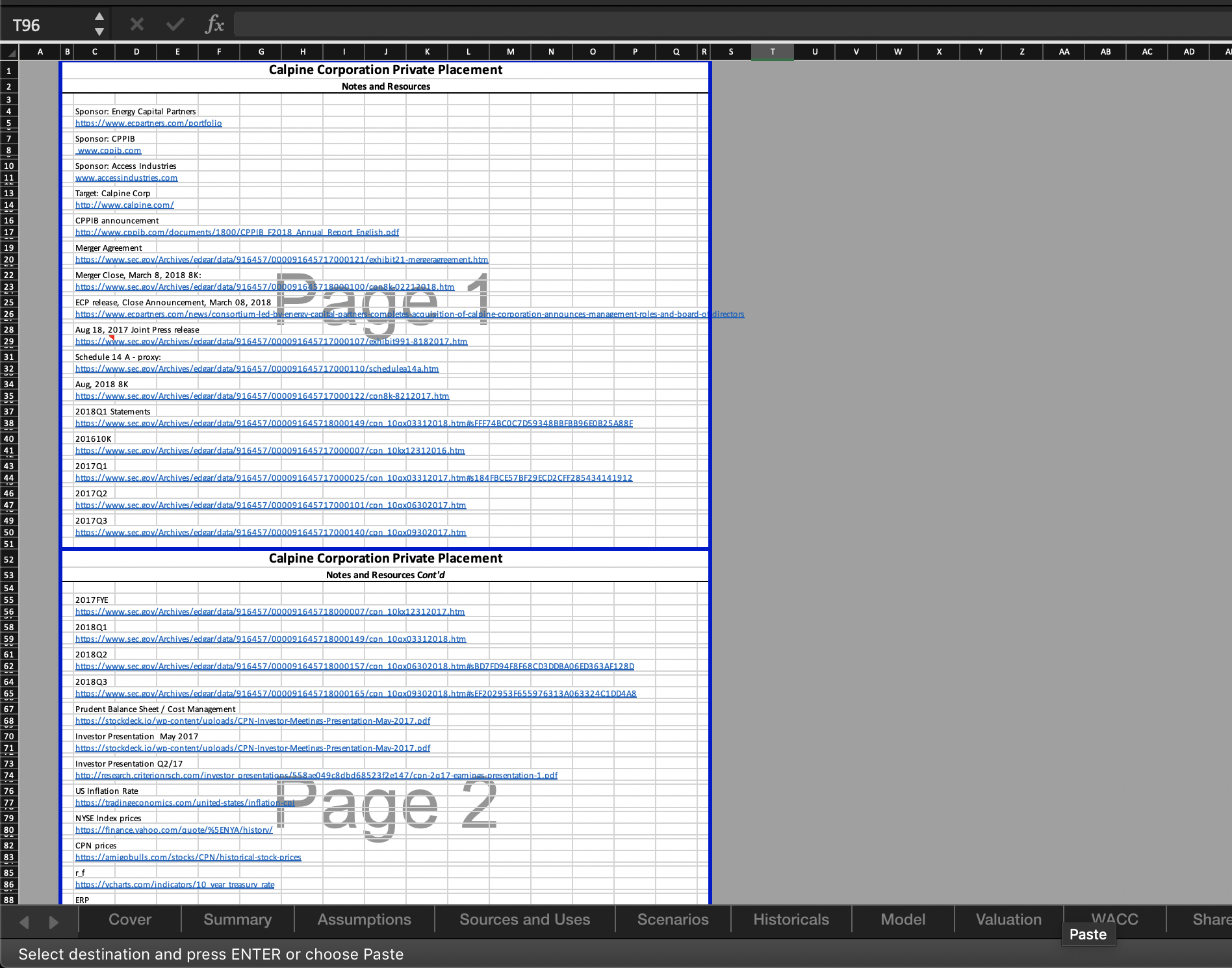Expand the Name Box dropdown stepper

(99, 24)
